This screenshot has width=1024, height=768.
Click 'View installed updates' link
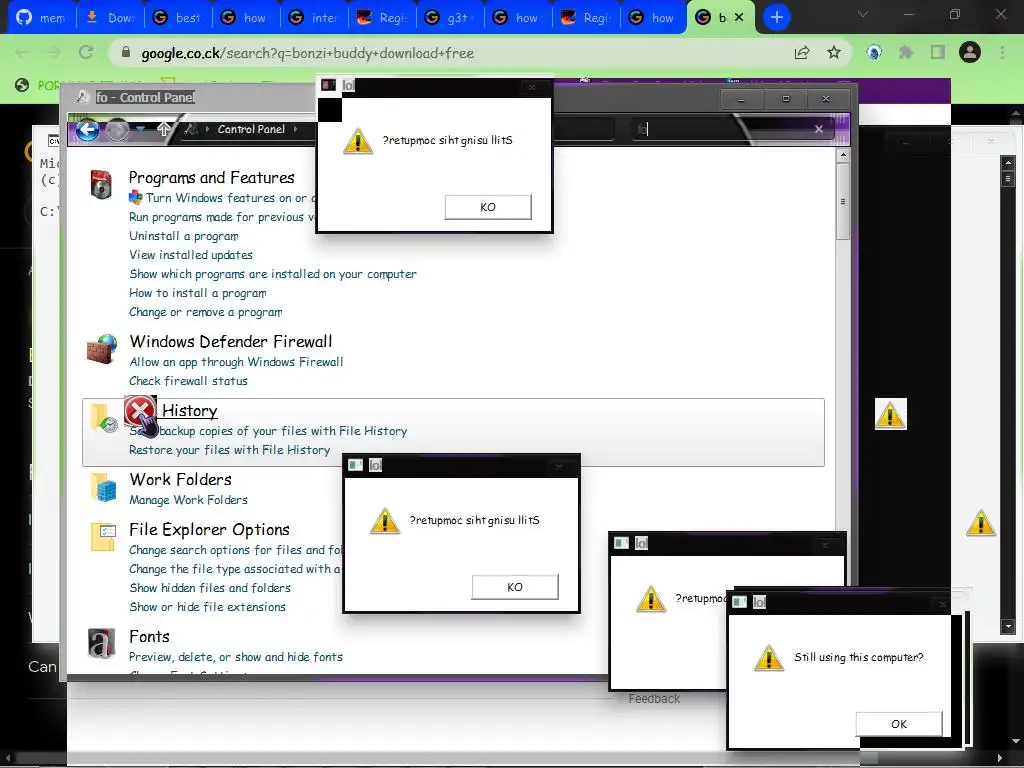(191, 255)
